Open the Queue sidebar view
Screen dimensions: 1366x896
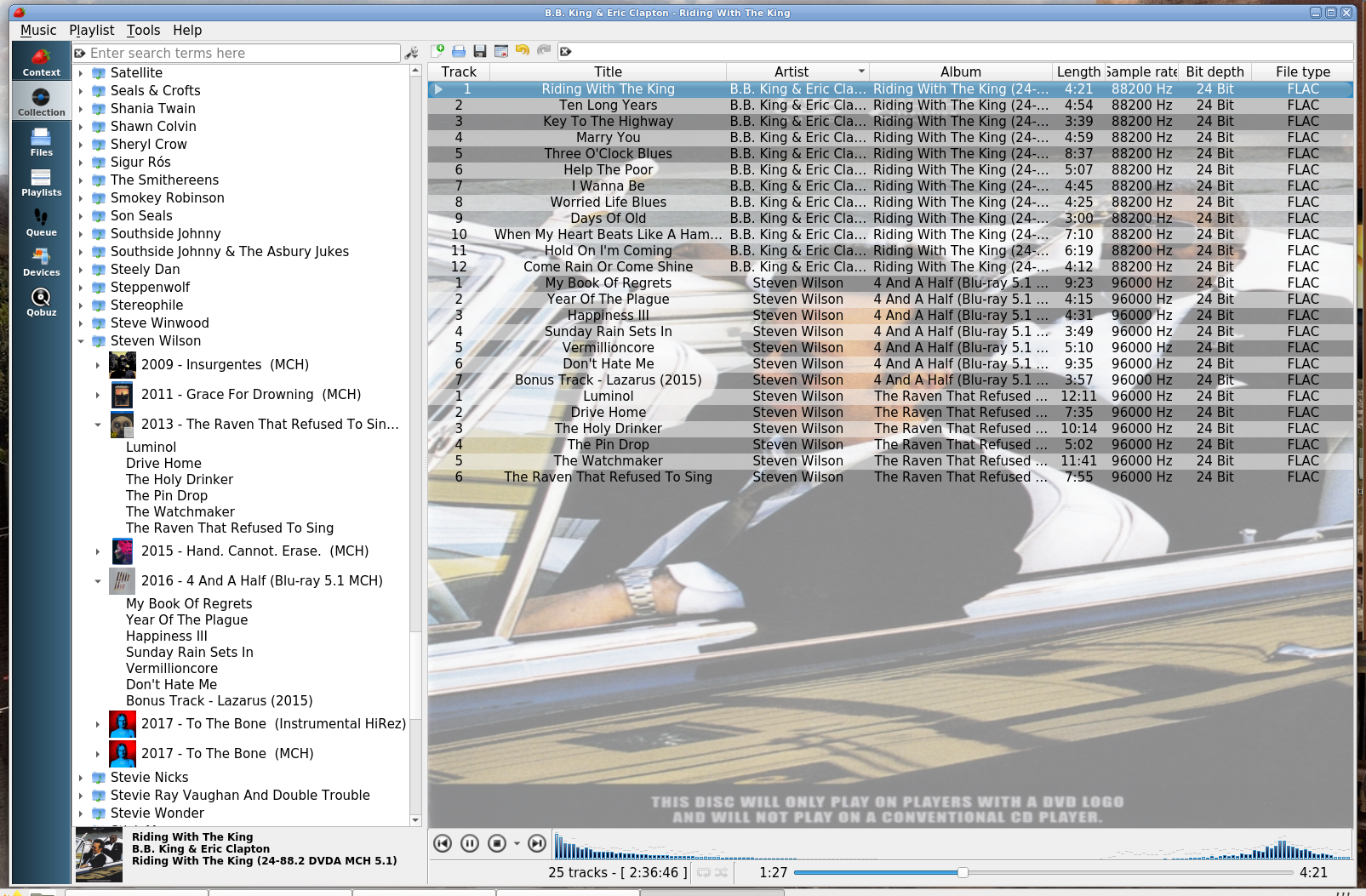click(41, 222)
